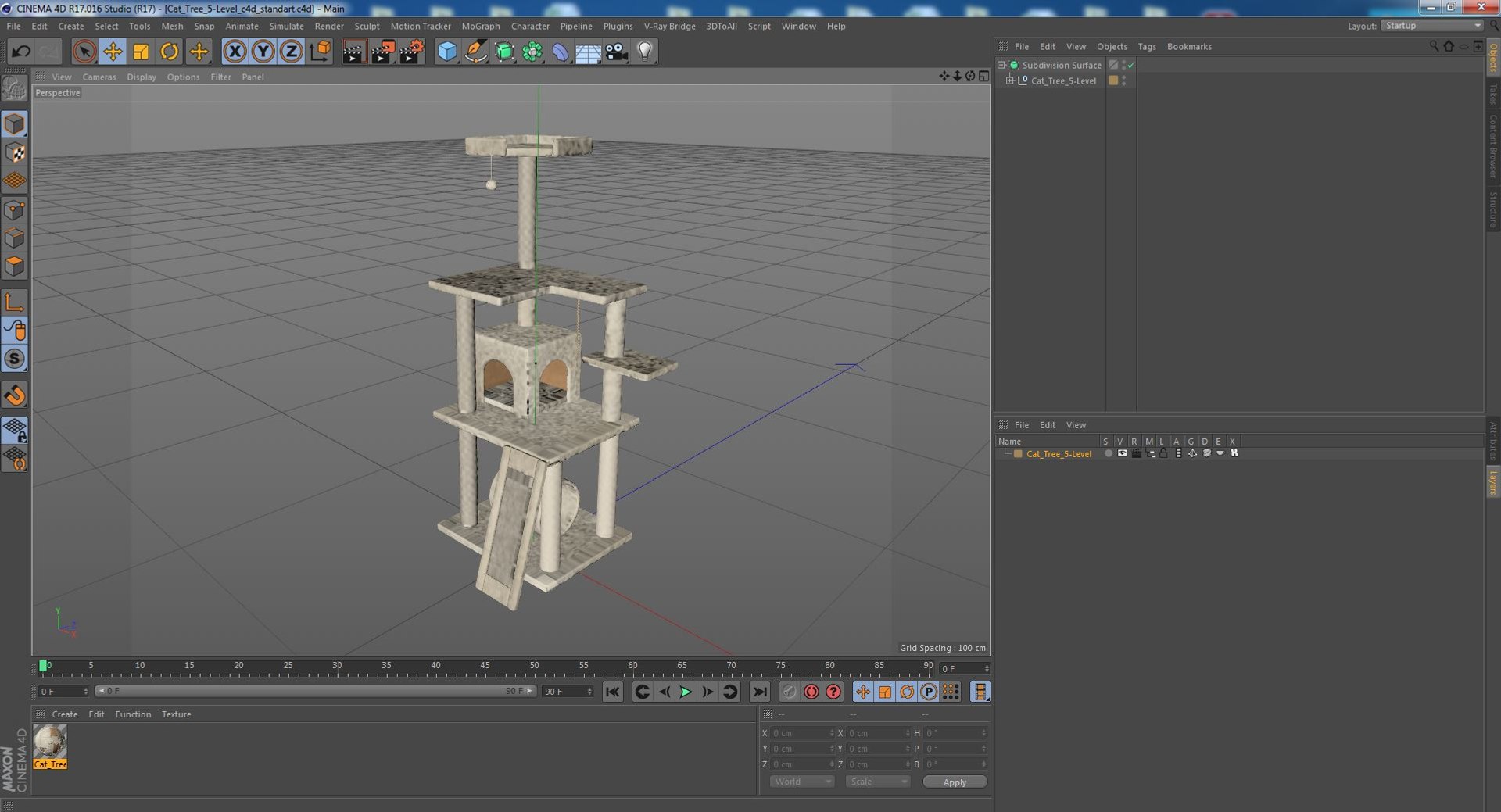Collapse the Subdivision Surface tree item
1501x812 pixels.
click(x=1001, y=65)
